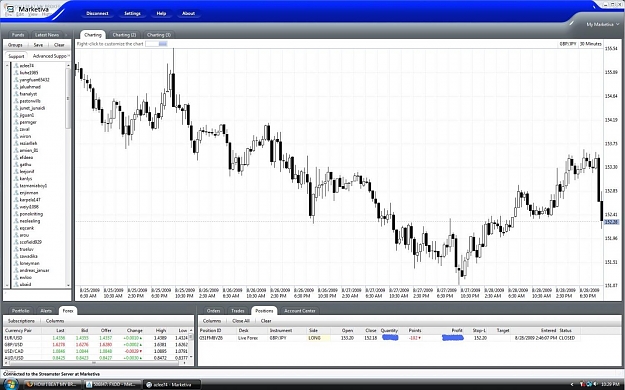Open the Windows Start menu orb
The height and width of the screenshot is (390, 625).
tap(10, 384)
